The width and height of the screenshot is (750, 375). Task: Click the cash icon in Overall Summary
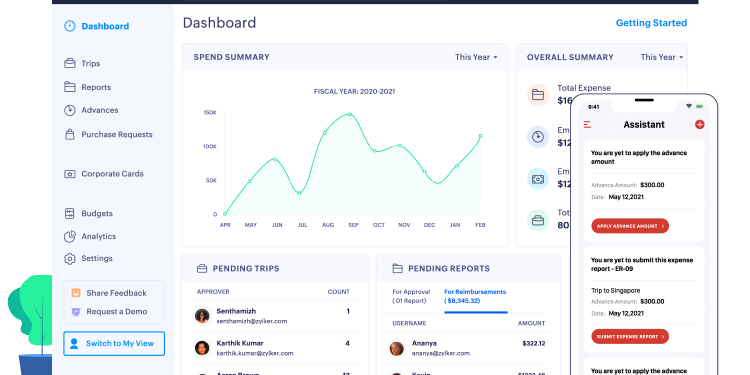coord(538,179)
